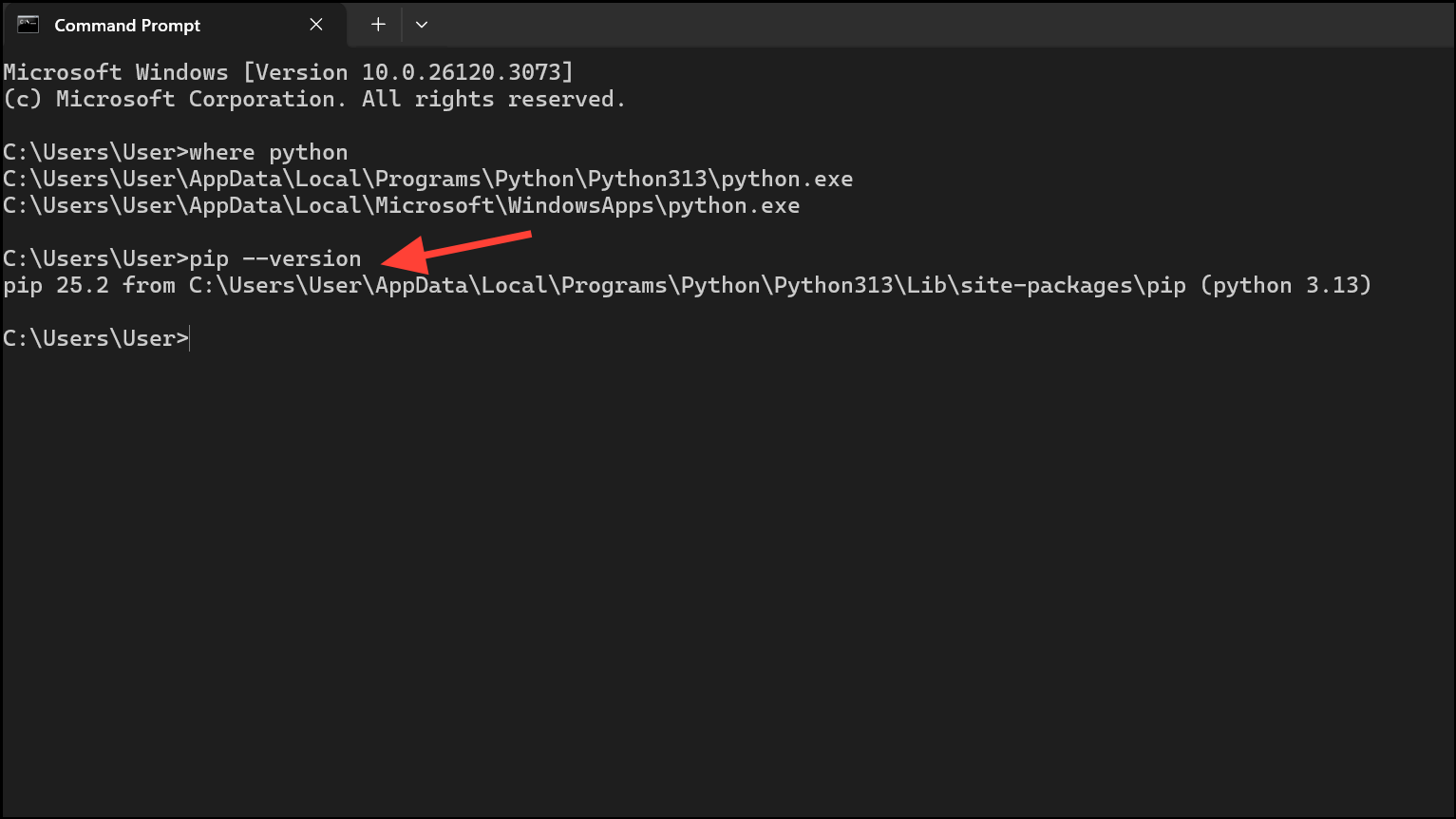Click the WindowsApps\python.exe path line
Image resolution: width=1456 pixels, height=819 pixels.
coord(402,205)
